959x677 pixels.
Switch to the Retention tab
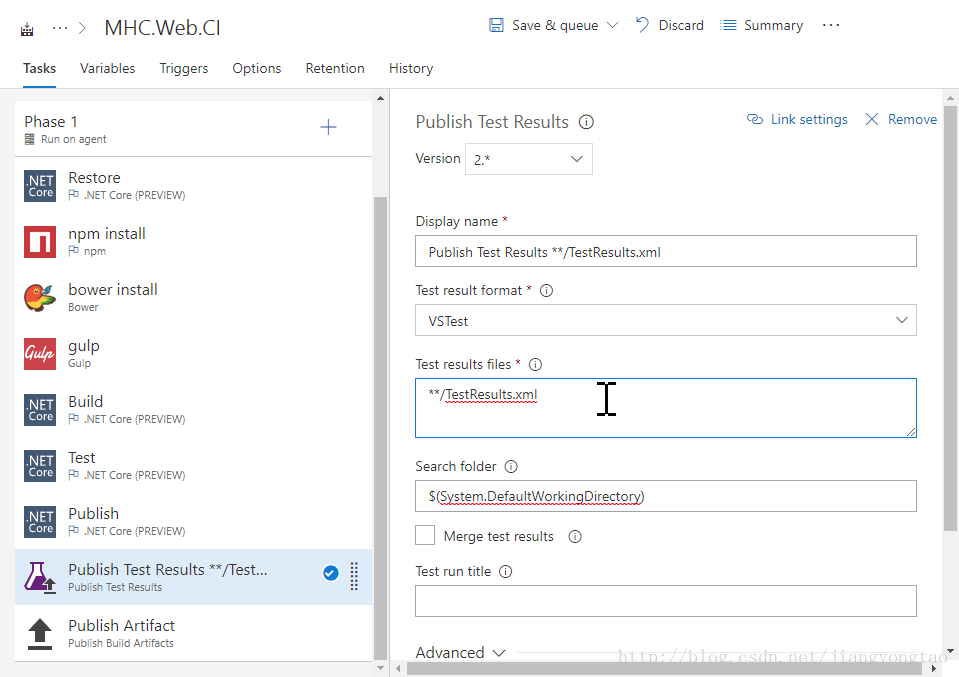[335, 68]
